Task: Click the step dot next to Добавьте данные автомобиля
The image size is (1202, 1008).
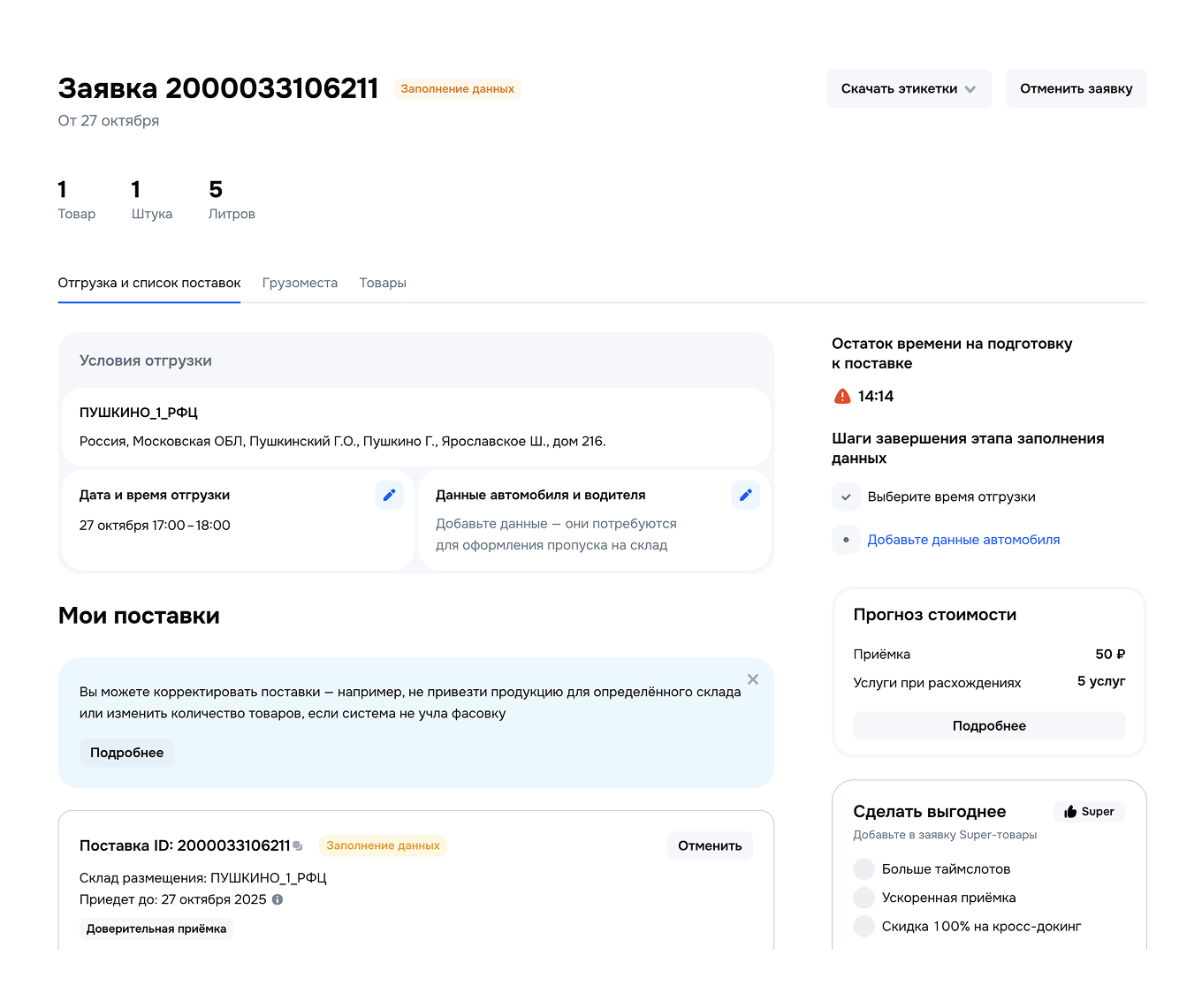Action: [x=846, y=540]
